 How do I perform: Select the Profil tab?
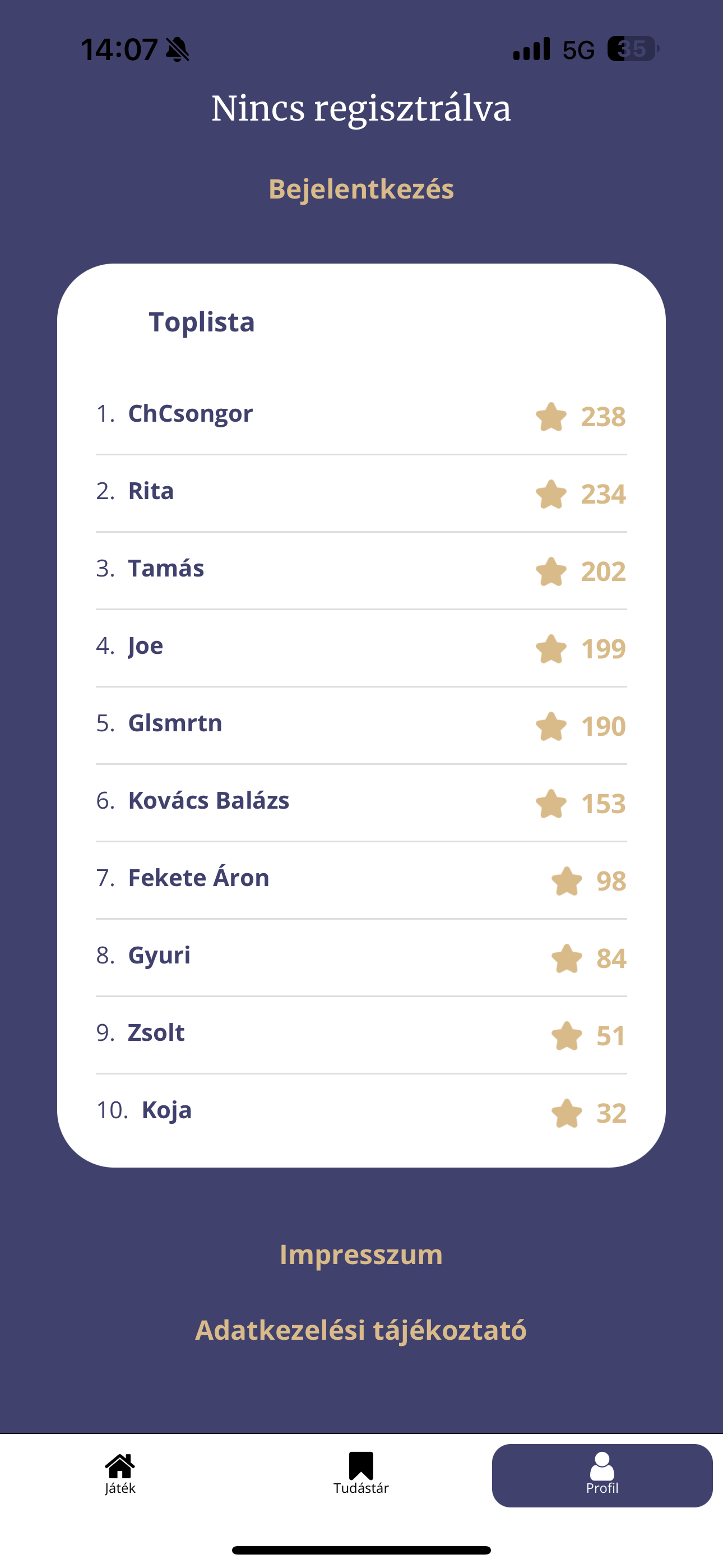coord(602,1475)
